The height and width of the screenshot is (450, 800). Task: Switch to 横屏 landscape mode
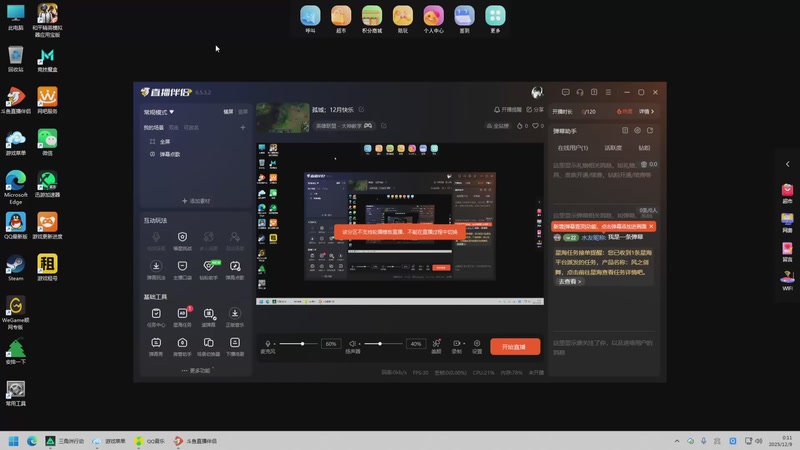(229, 112)
